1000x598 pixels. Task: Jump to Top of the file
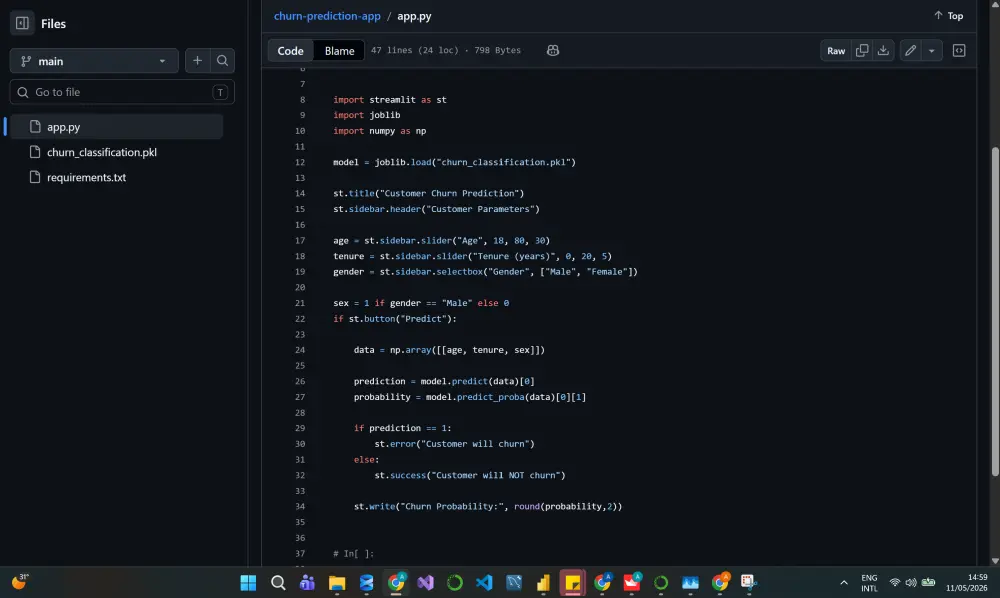pyautogui.click(x=948, y=16)
